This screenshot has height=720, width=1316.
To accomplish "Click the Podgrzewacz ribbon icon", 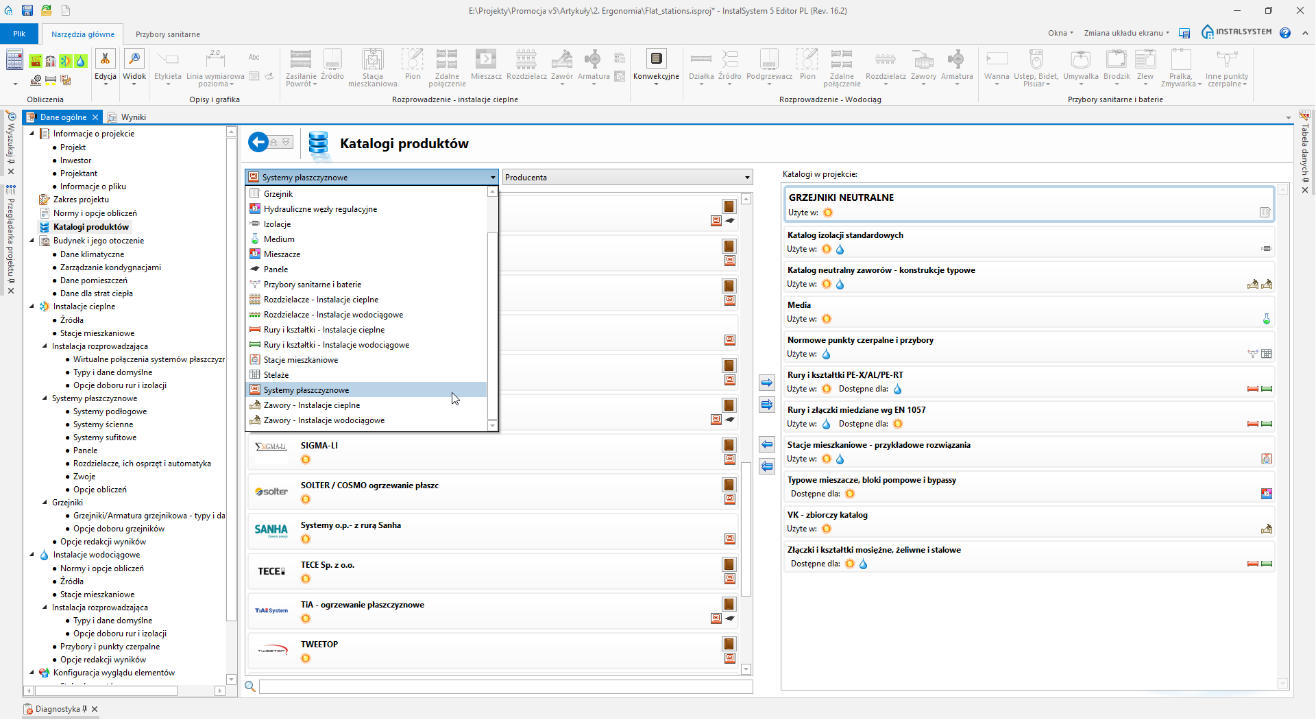I will click(769, 58).
